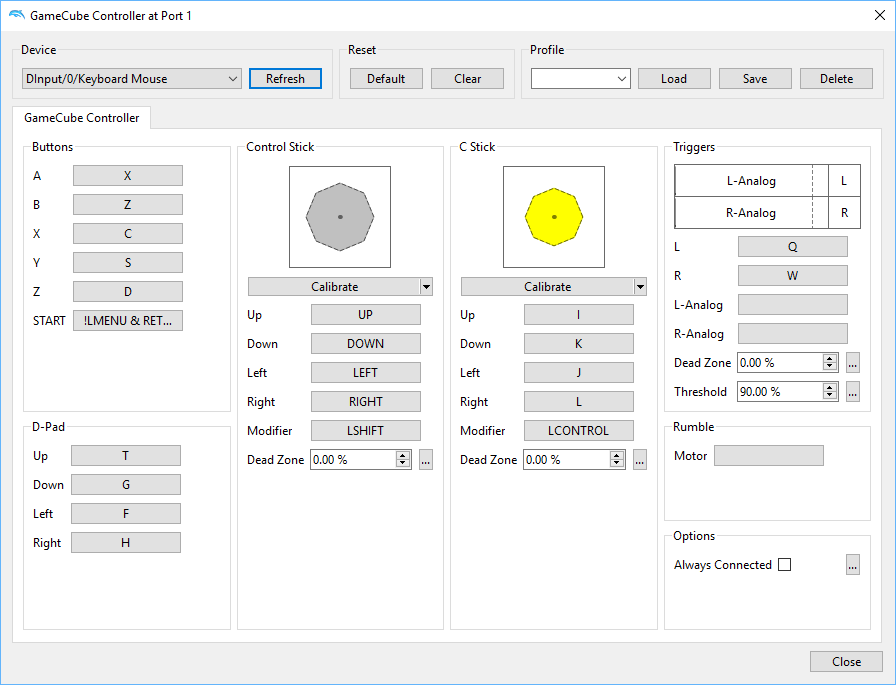Remap D-Pad Up binding
Image resolution: width=896 pixels, height=685 pixels.
126,456
